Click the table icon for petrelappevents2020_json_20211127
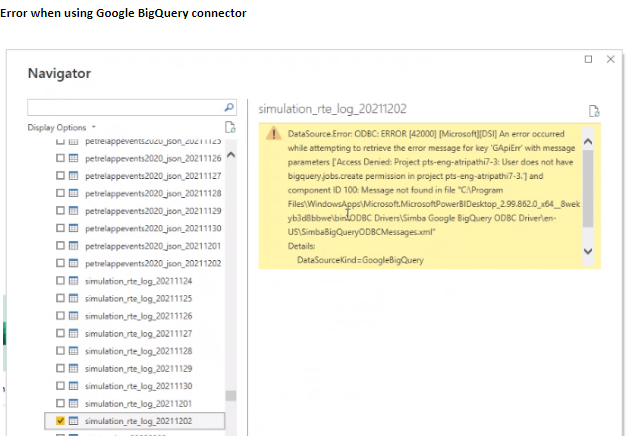Viewport: 635px width, 436px height. [x=73, y=175]
